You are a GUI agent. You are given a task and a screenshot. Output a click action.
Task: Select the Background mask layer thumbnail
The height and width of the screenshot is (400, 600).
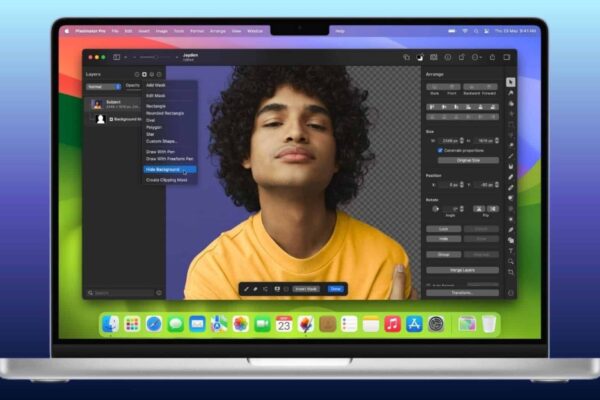[101, 119]
